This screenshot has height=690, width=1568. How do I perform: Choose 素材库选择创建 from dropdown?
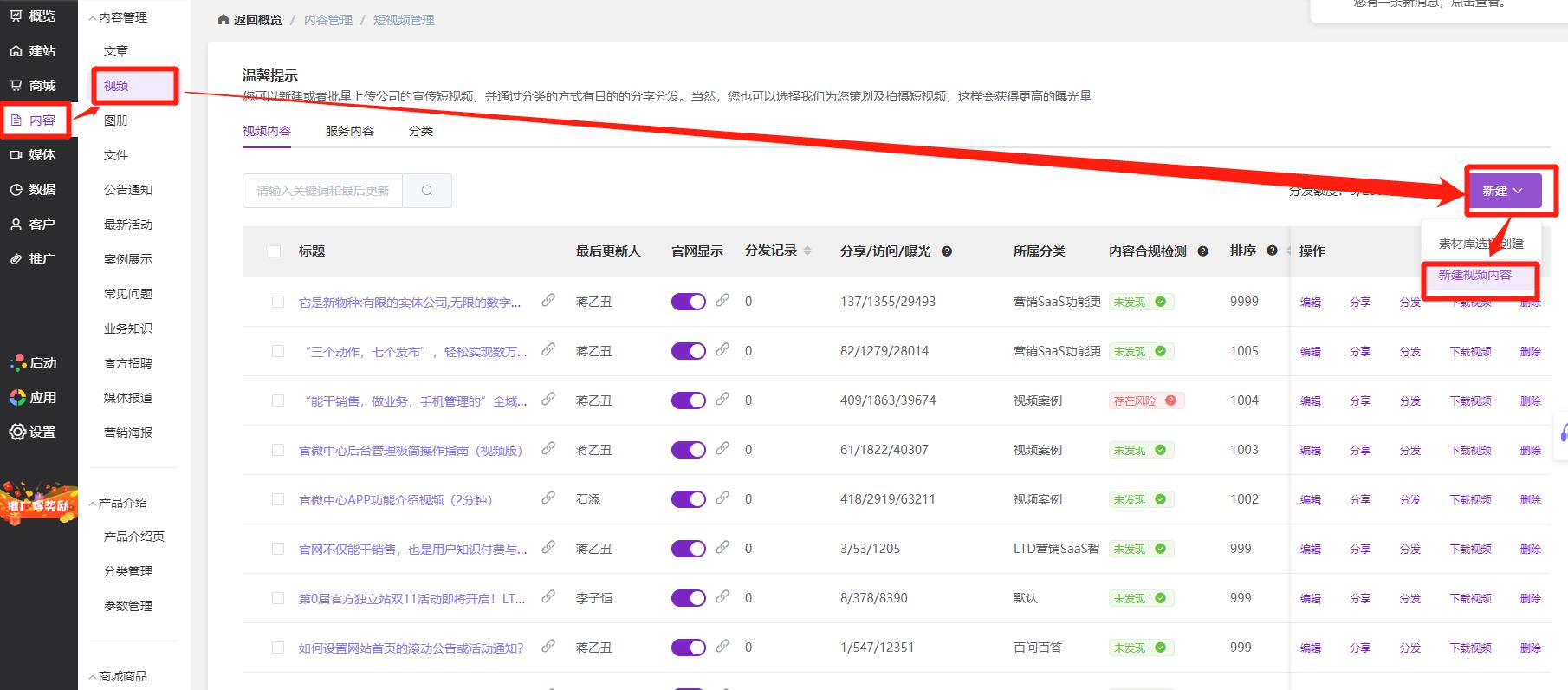1481,244
